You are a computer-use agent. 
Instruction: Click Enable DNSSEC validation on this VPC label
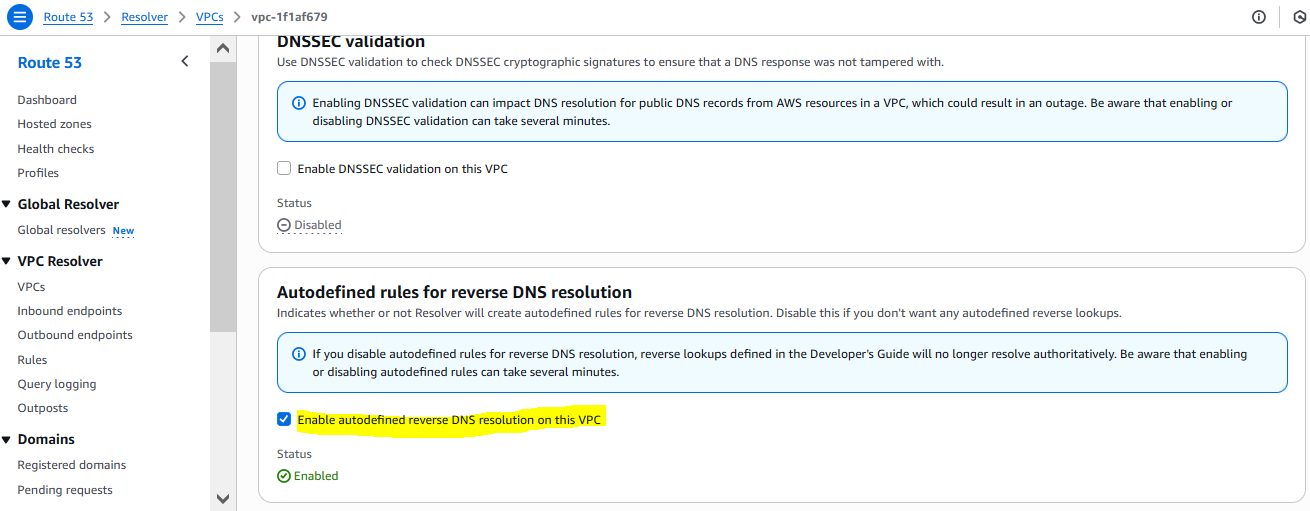click(403, 169)
